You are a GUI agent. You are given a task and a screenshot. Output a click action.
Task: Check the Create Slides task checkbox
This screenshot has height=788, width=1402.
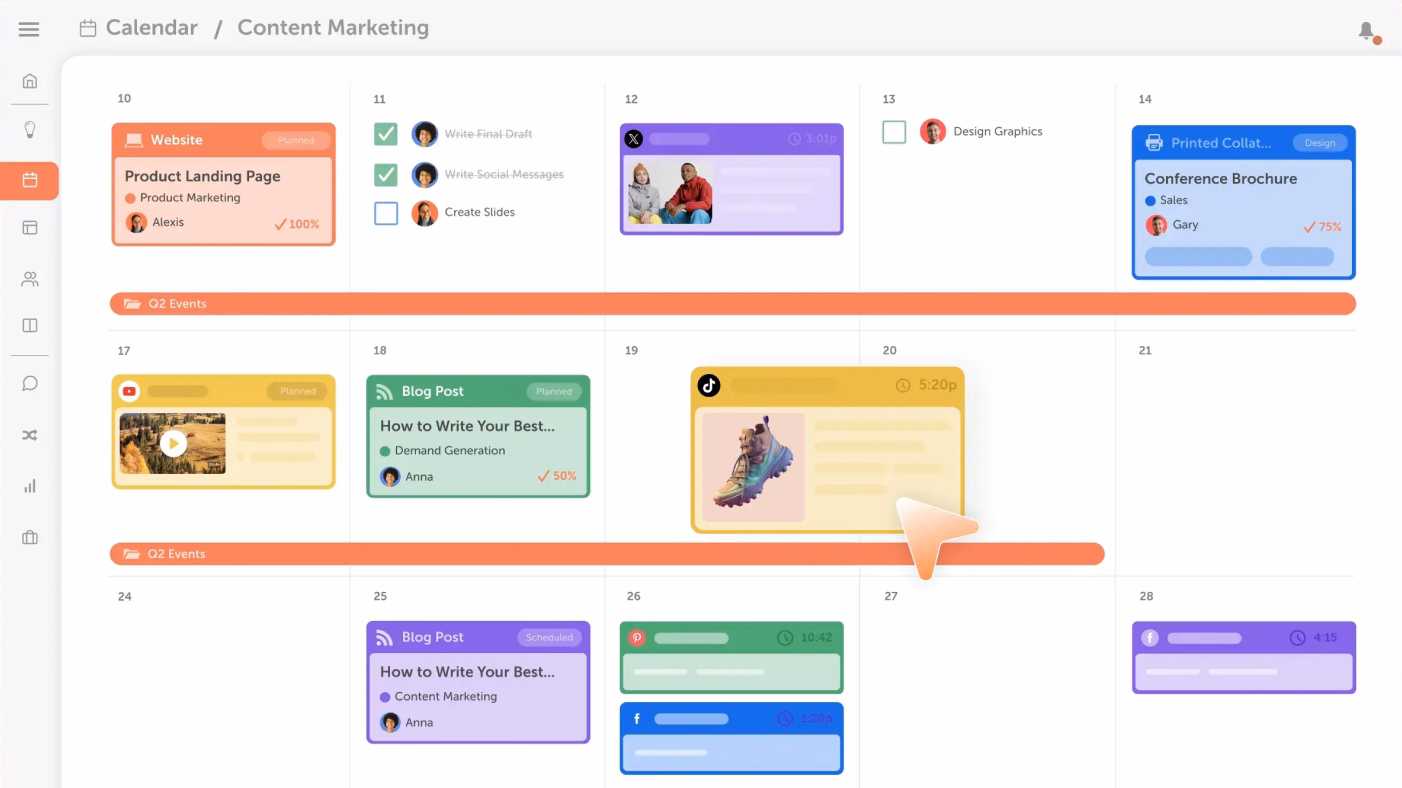click(385, 212)
